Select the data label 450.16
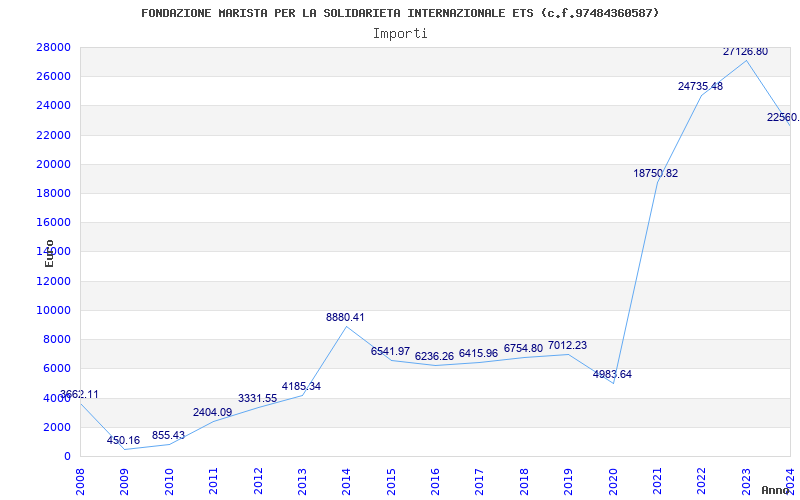 (x=123, y=440)
